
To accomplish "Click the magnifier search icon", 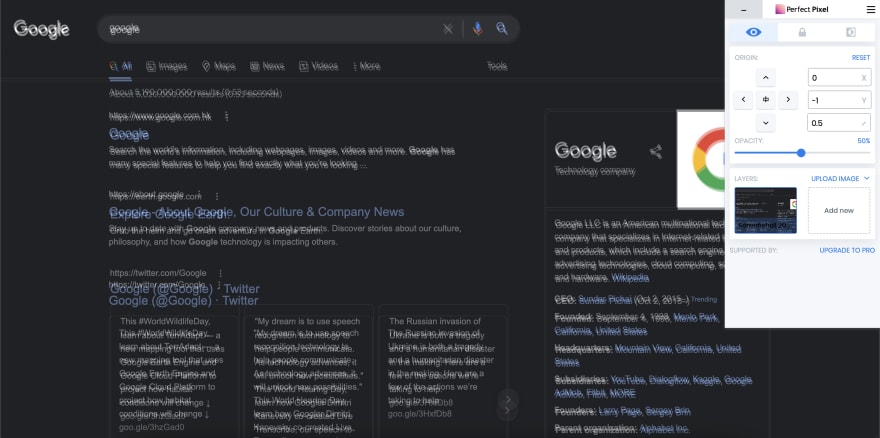I will [x=502, y=29].
